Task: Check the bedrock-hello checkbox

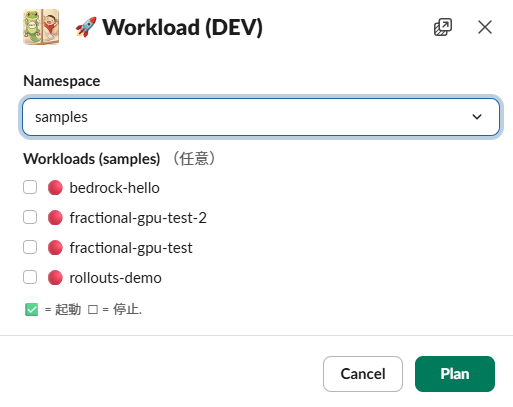Action: (30, 187)
